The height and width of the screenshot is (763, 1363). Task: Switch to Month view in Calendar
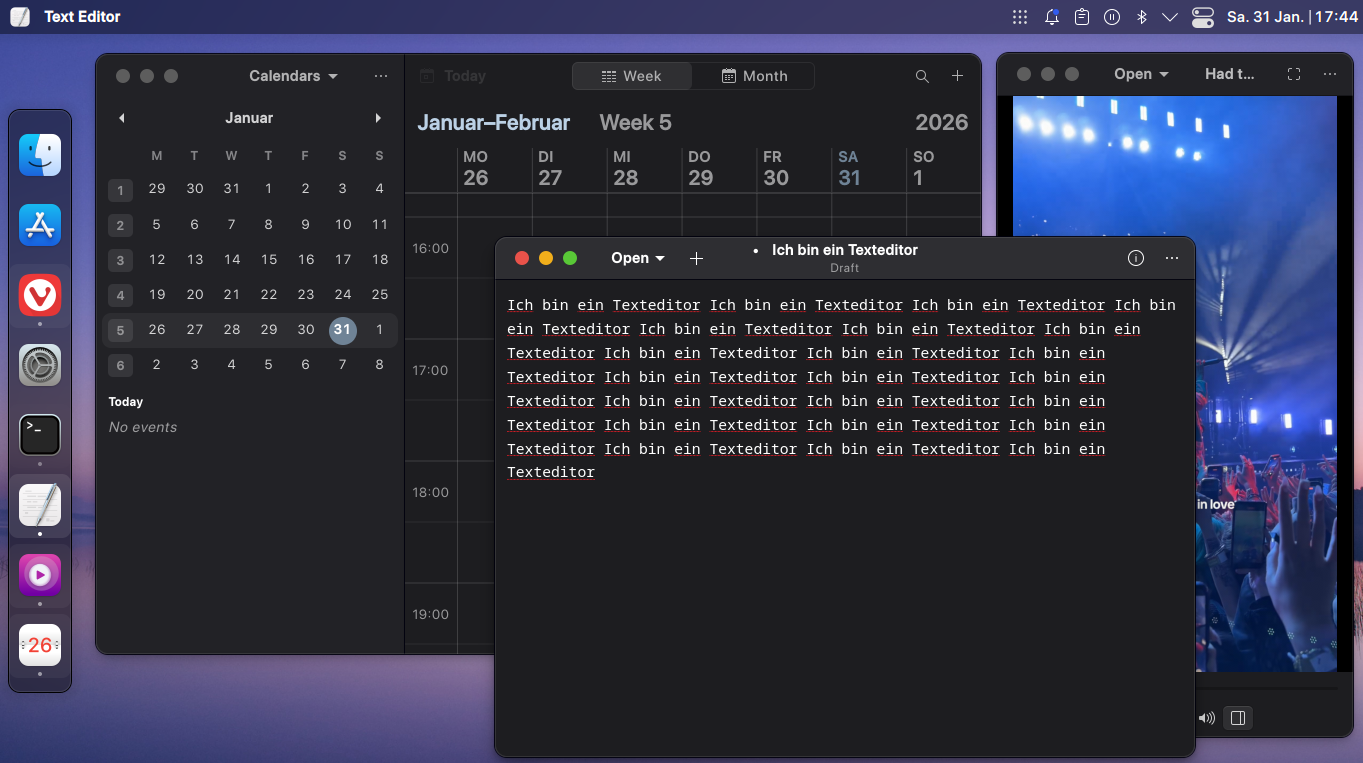(x=754, y=75)
